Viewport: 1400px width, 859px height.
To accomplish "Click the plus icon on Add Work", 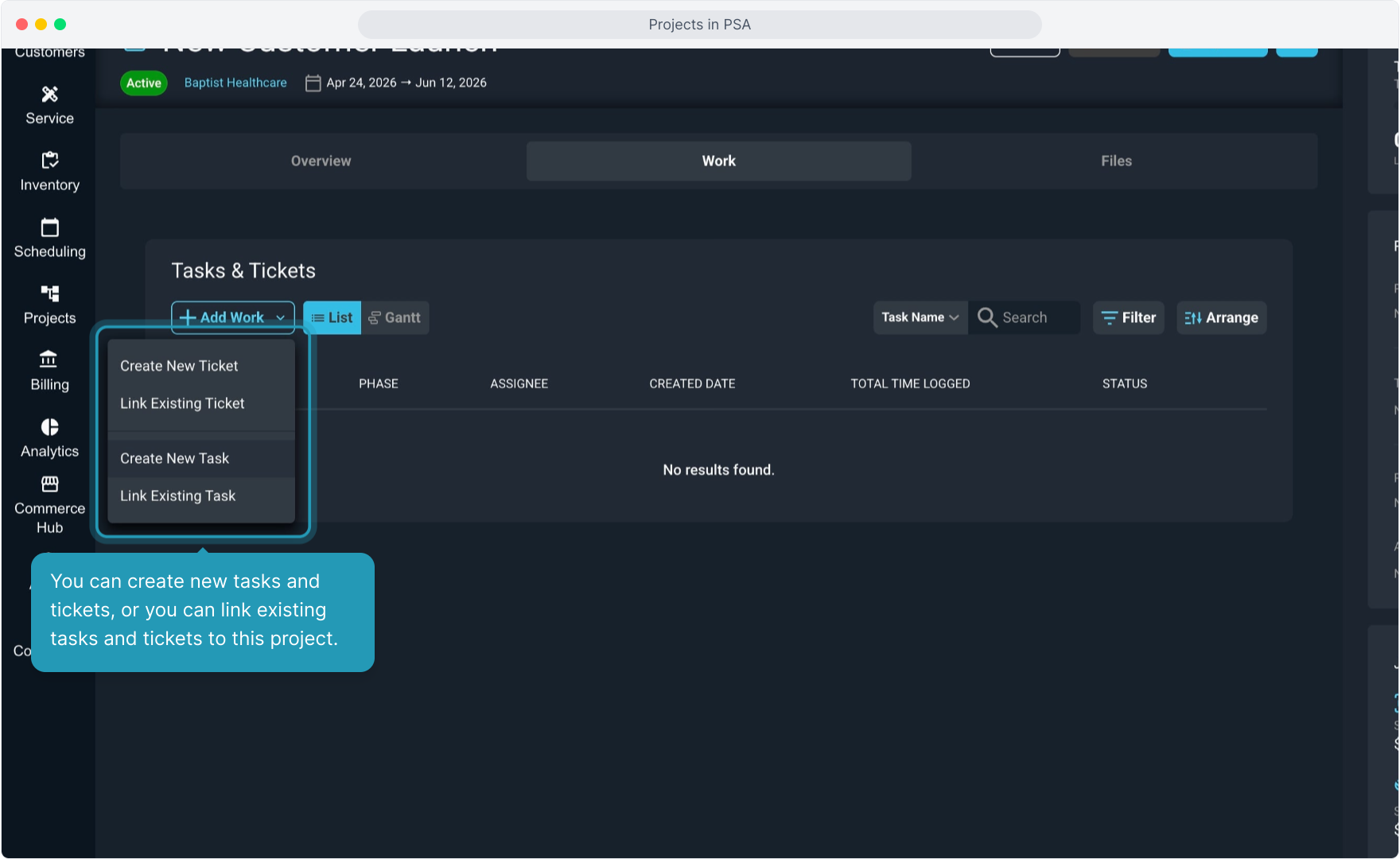I will tap(188, 317).
